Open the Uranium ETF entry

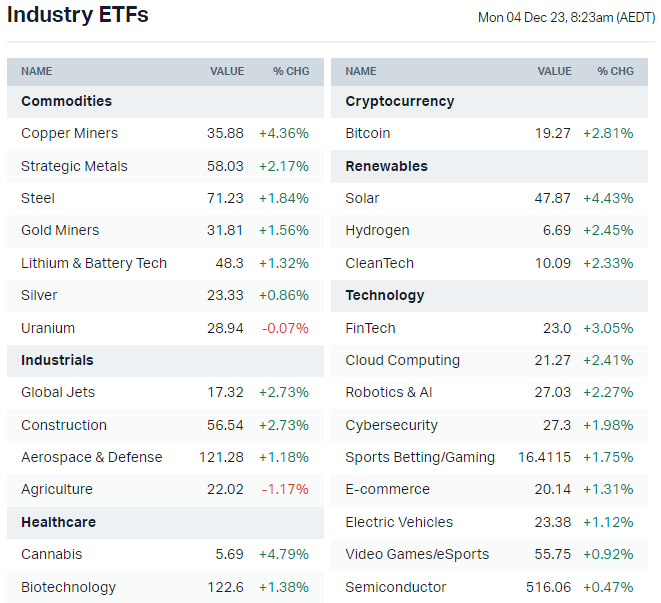pyautogui.click(x=48, y=328)
